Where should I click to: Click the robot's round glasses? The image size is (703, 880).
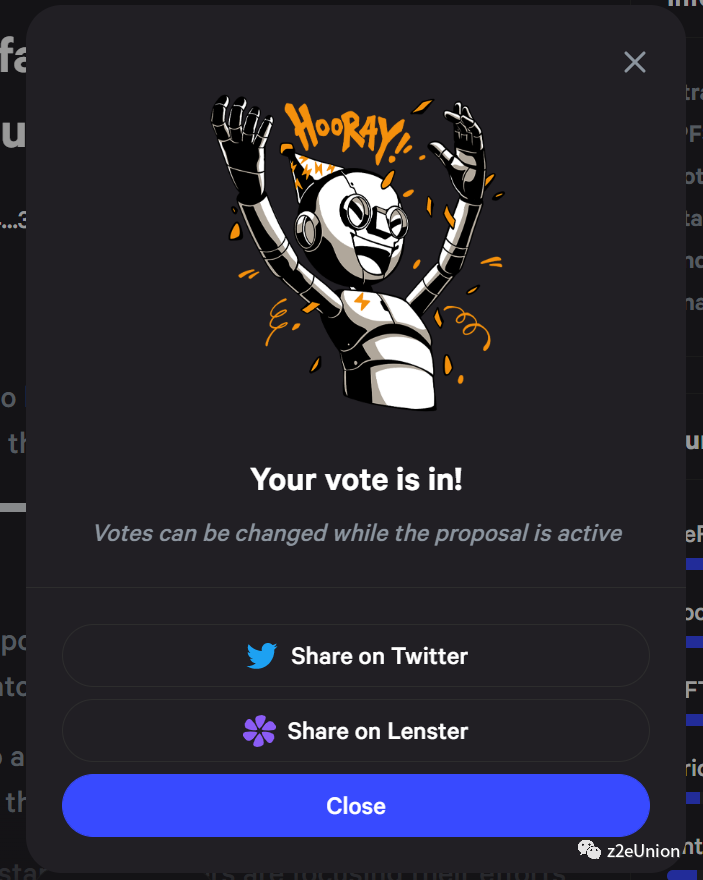coord(375,216)
